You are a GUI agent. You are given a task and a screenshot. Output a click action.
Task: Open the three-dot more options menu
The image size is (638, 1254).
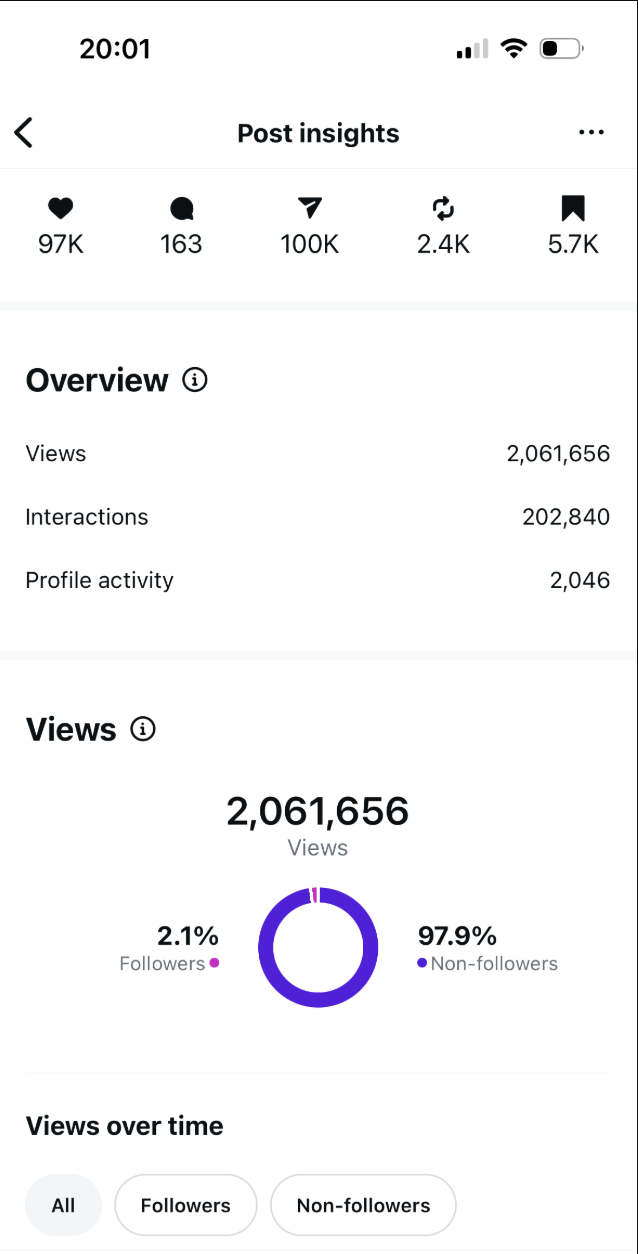coord(591,133)
